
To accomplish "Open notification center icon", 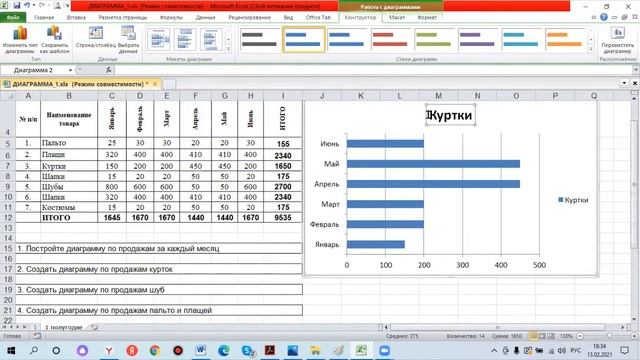I will [624, 351].
